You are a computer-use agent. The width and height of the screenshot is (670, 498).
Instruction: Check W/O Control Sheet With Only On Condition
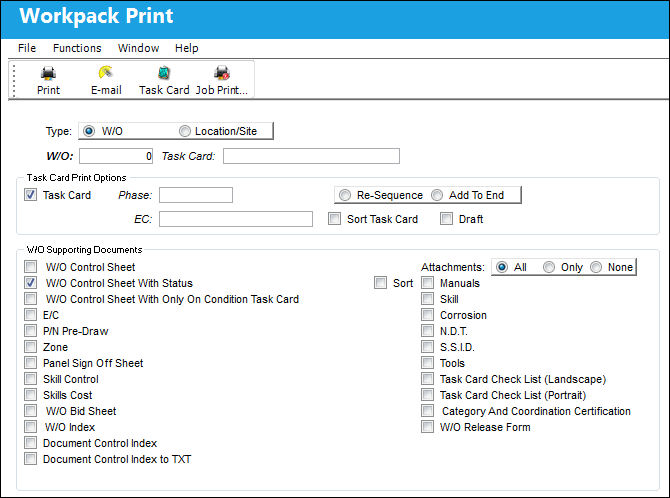(30, 298)
